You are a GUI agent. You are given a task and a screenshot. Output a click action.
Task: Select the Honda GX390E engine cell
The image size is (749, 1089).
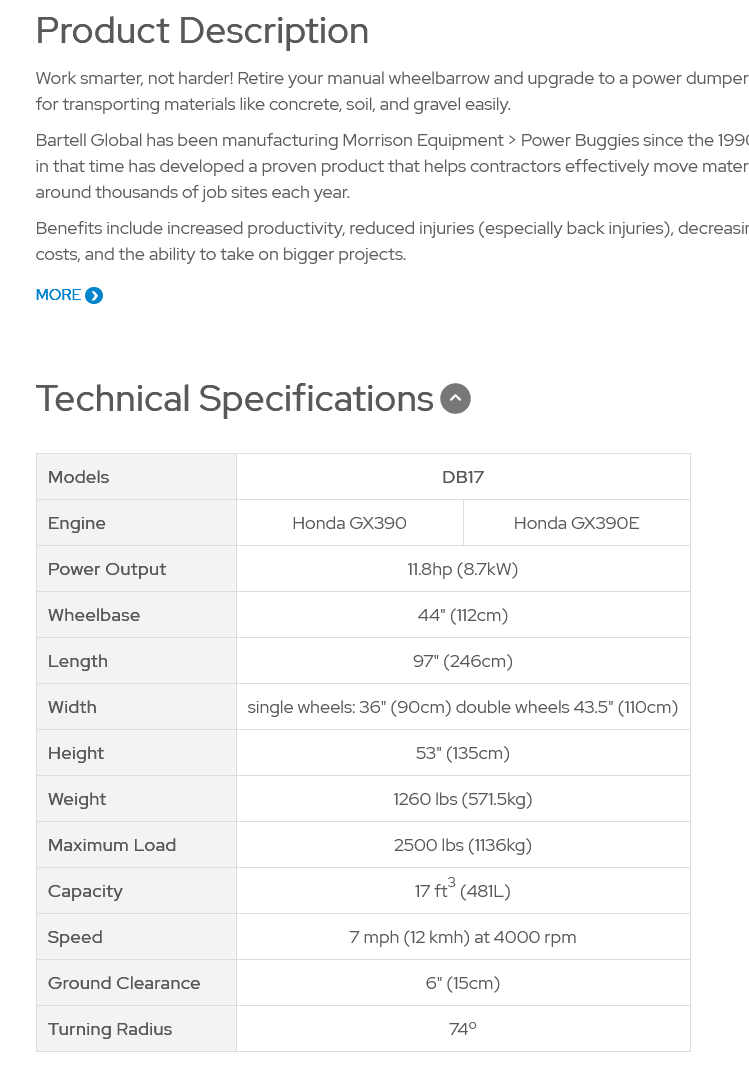coord(577,523)
